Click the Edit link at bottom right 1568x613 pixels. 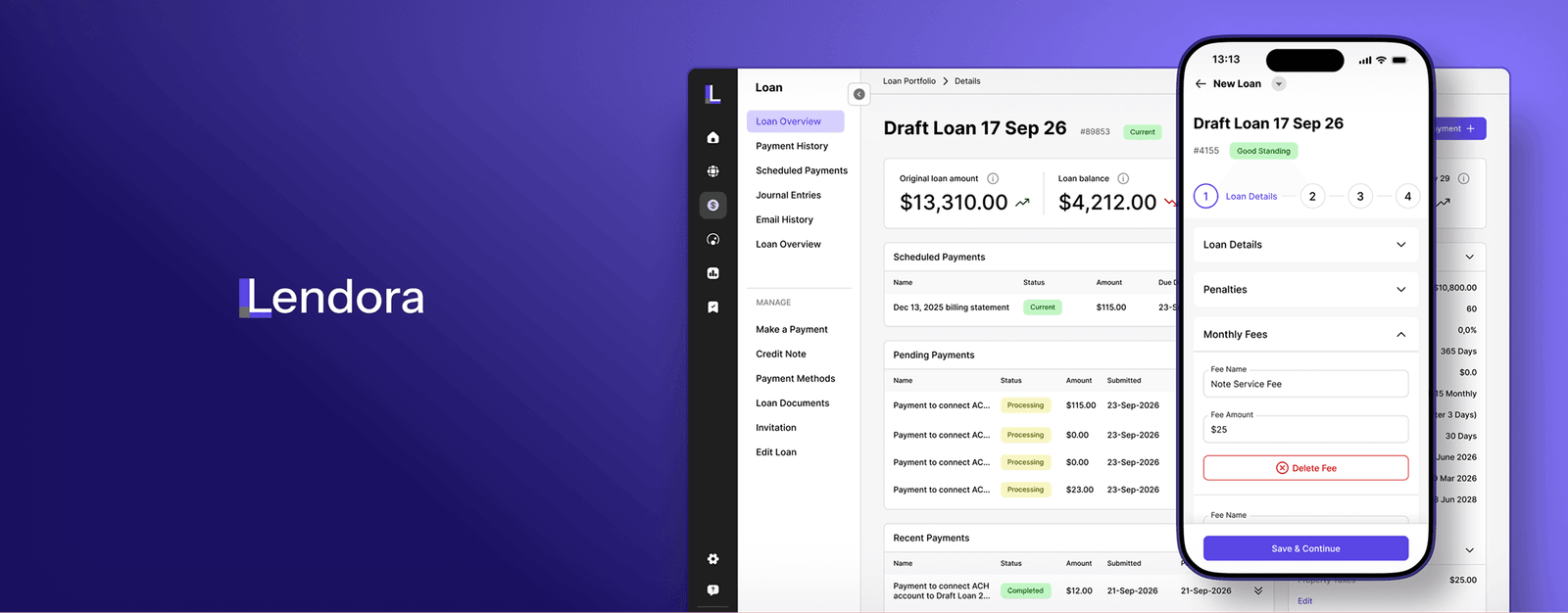1304,601
